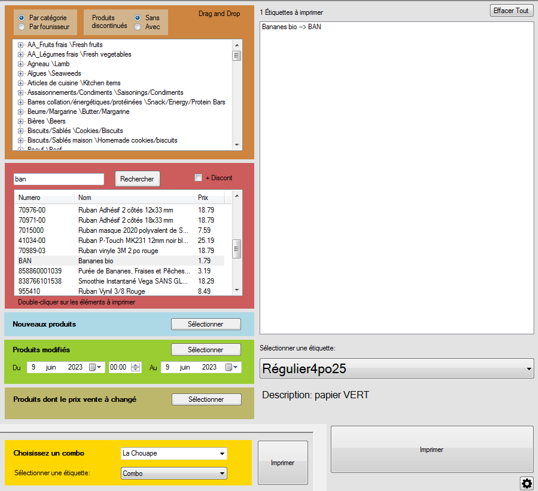Click the Effacer Tout button
Screen dimensions: 538x491
coord(511,11)
